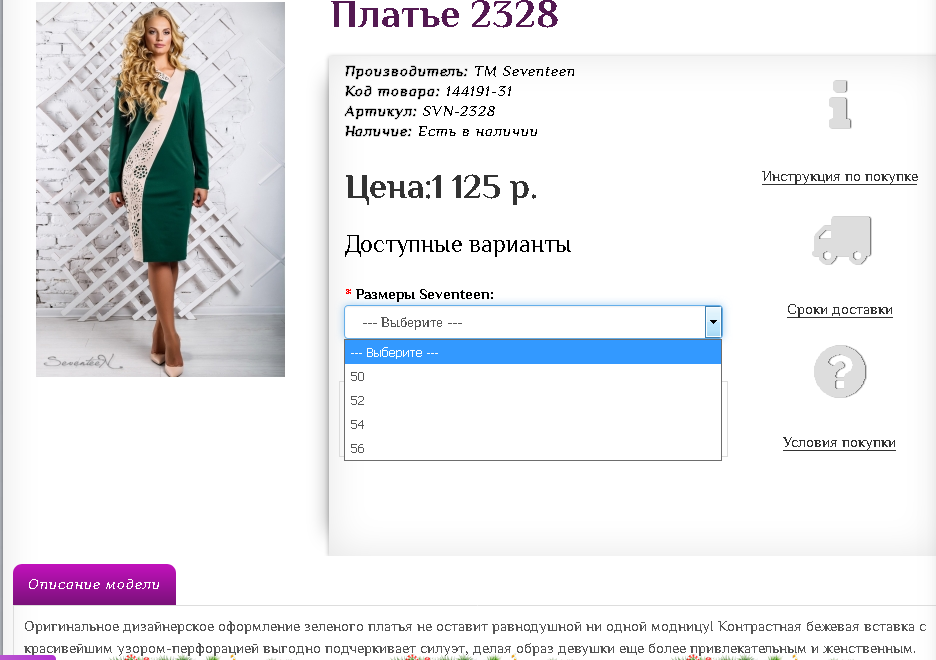
Task: Click the 'Размеры Seventeen' field label
Action: tap(424, 294)
